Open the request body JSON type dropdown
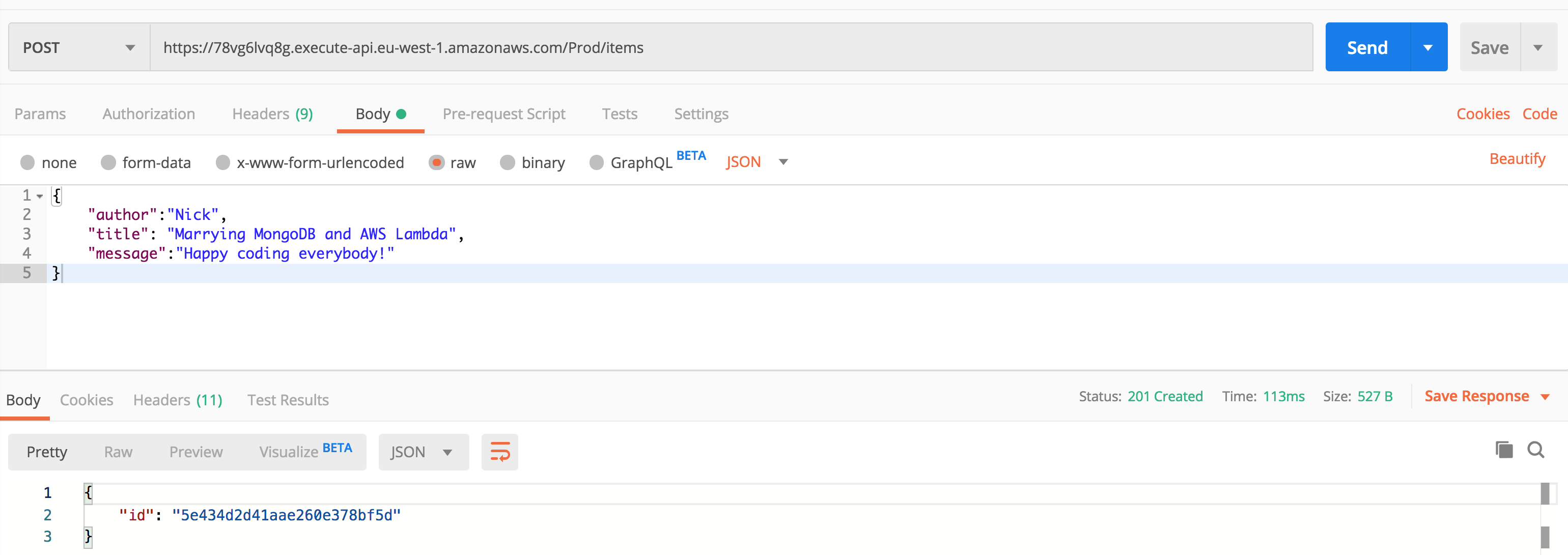Screen dimensions: 1568x555 [x=757, y=162]
